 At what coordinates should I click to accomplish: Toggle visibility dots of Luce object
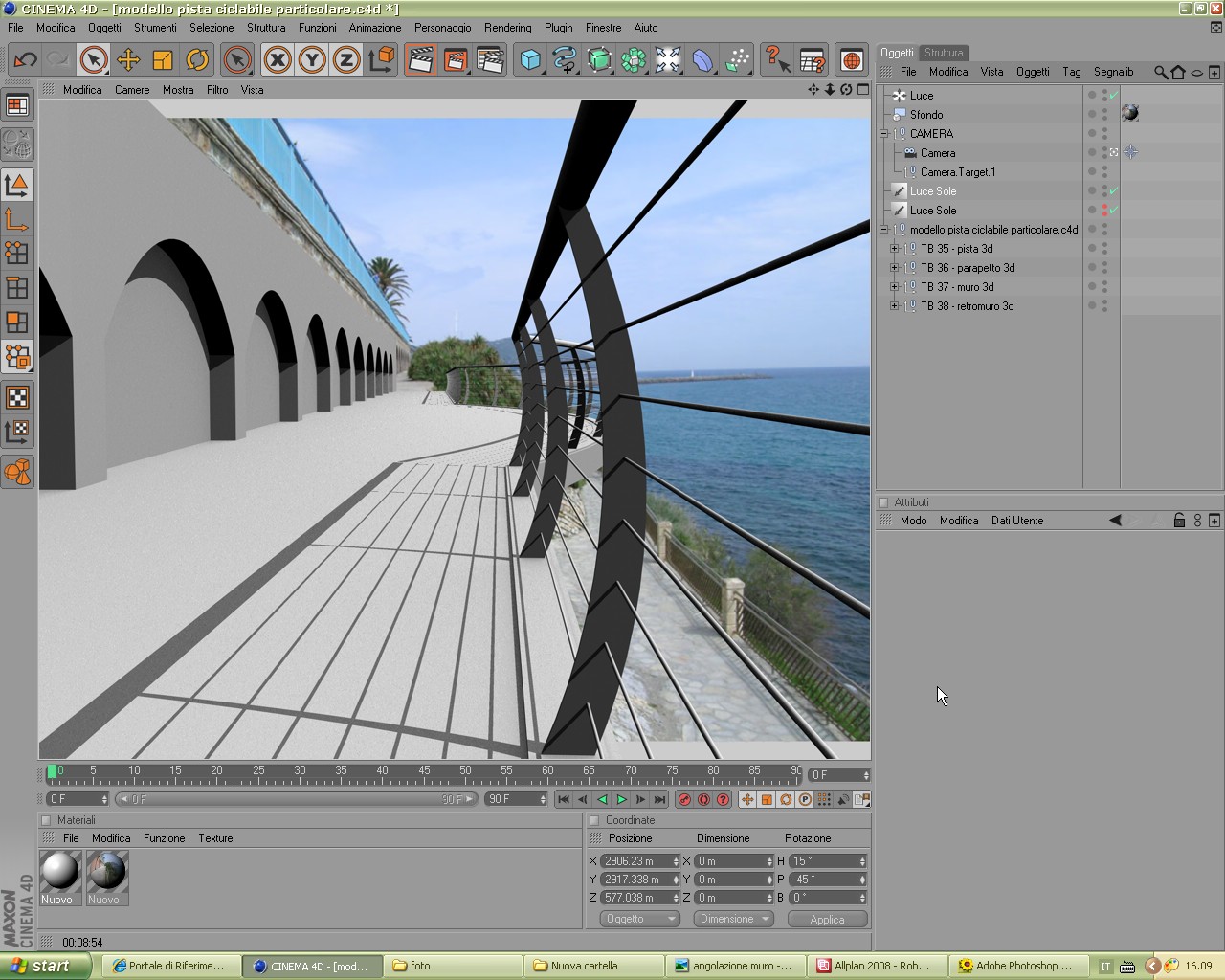[x=1104, y=96]
